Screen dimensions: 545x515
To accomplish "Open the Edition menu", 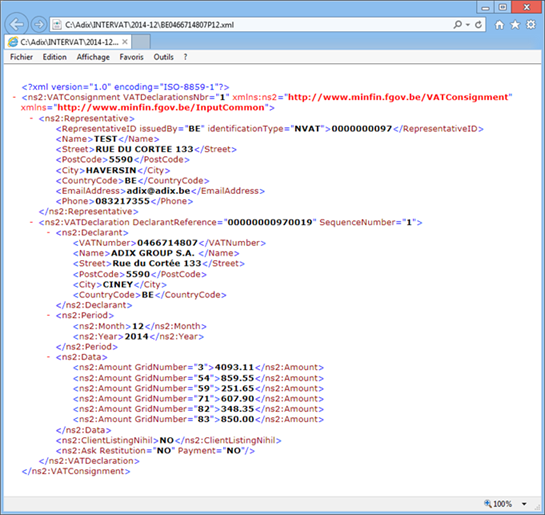I will [x=55, y=57].
